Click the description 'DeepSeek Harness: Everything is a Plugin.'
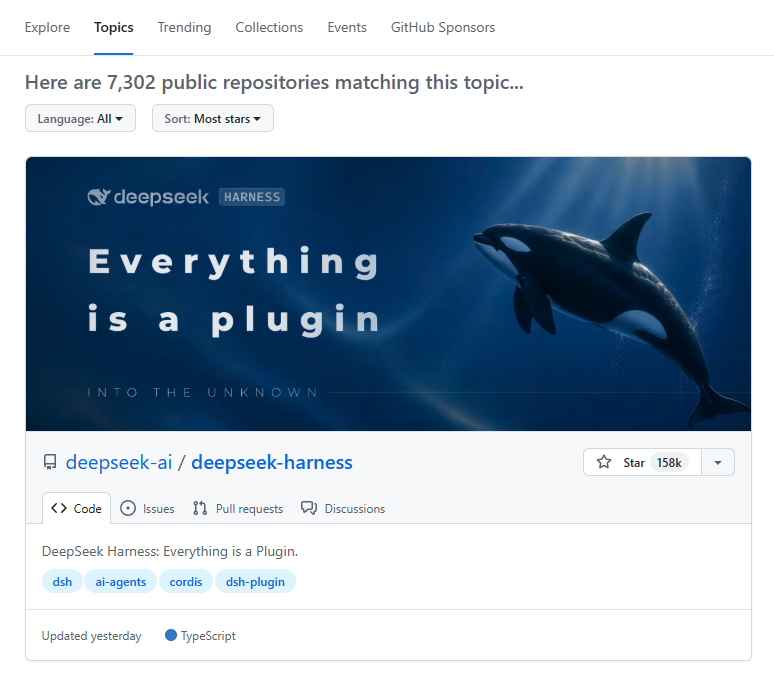The width and height of the screenshot is (774, 682). (x=170, y=551)
